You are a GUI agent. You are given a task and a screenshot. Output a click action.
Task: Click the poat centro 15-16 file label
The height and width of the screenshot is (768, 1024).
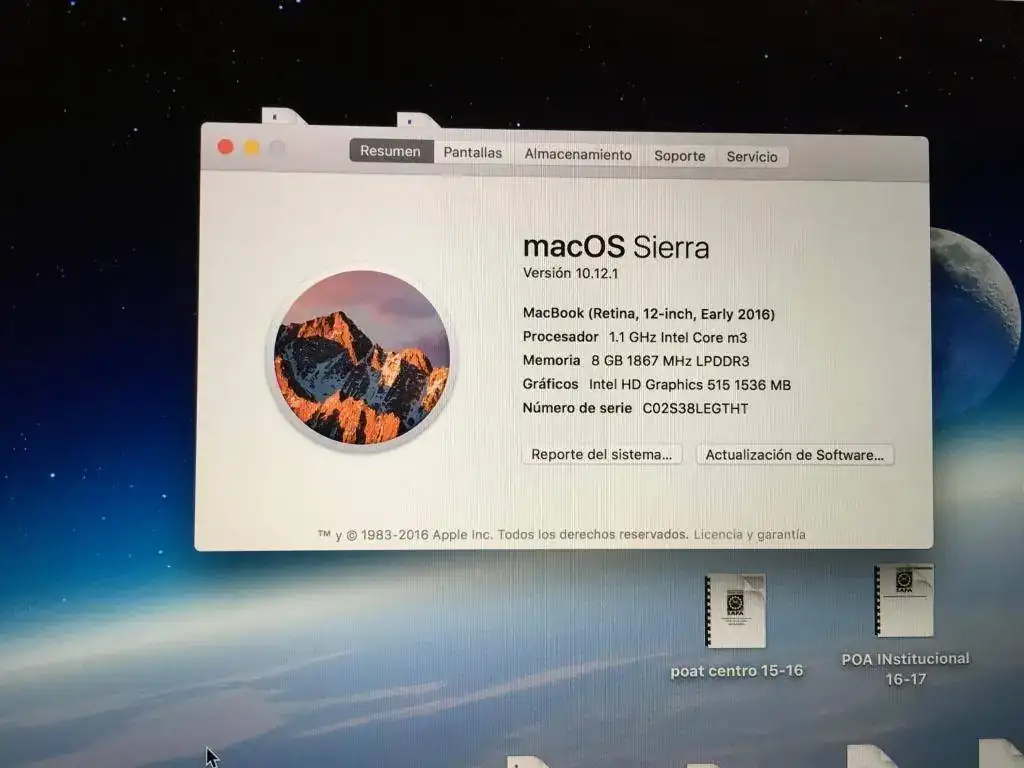737,671
